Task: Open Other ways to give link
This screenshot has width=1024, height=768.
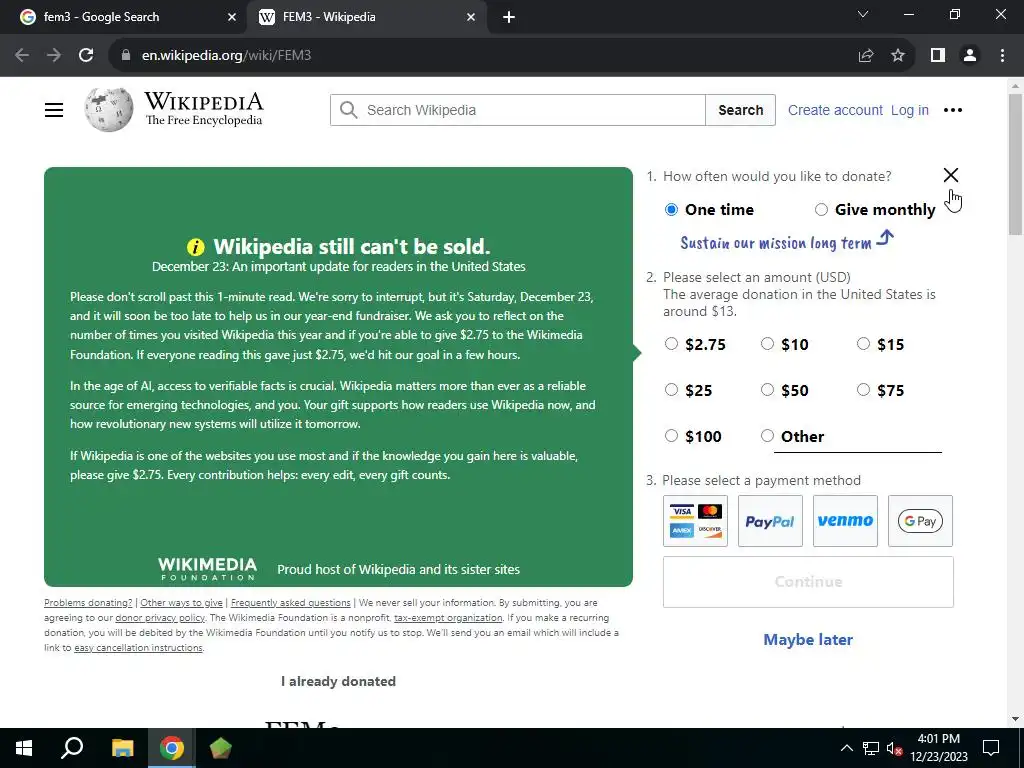Action: 182,603
